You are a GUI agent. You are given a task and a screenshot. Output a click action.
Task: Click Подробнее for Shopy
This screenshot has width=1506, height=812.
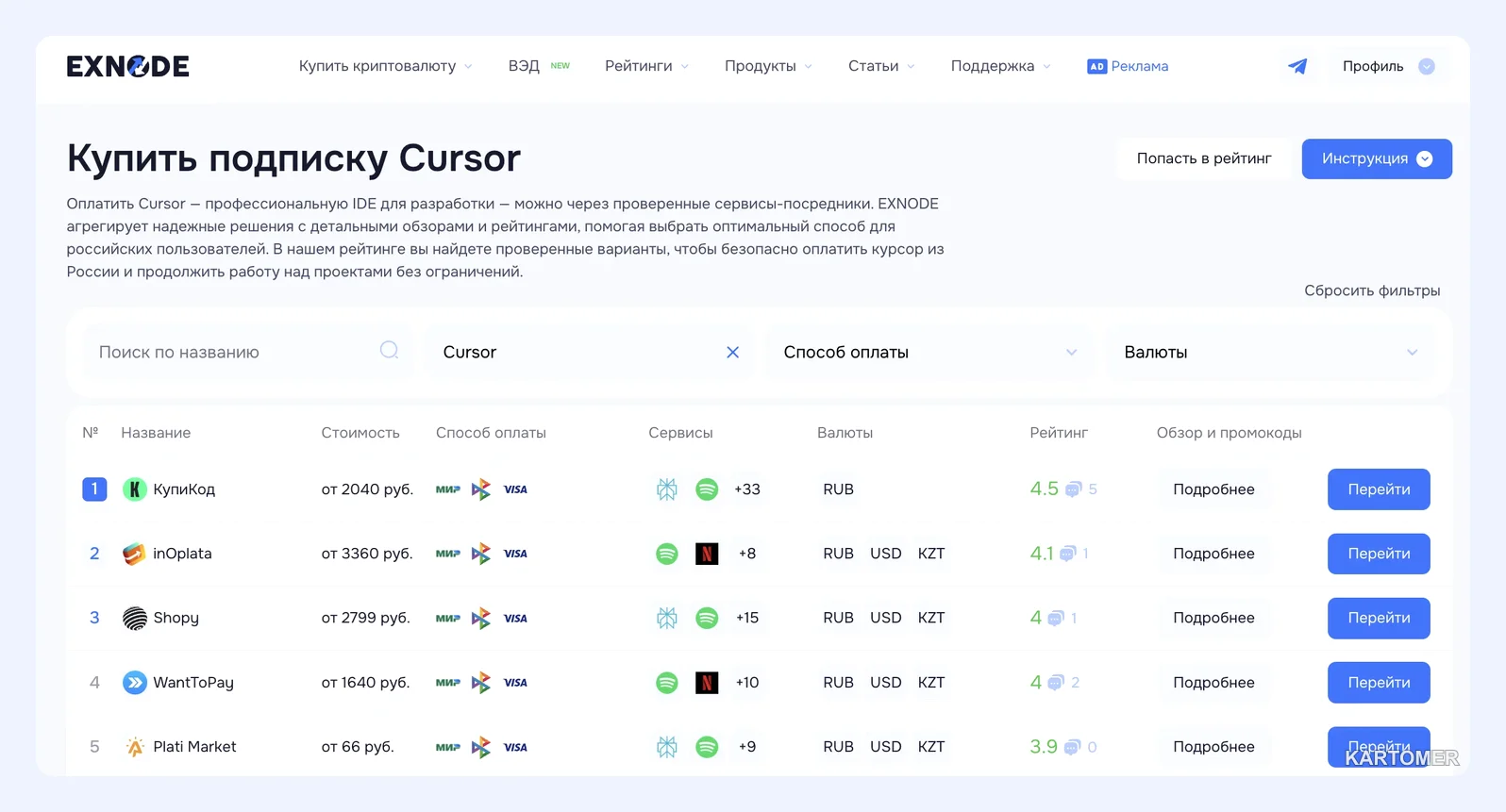(1213, 618)
